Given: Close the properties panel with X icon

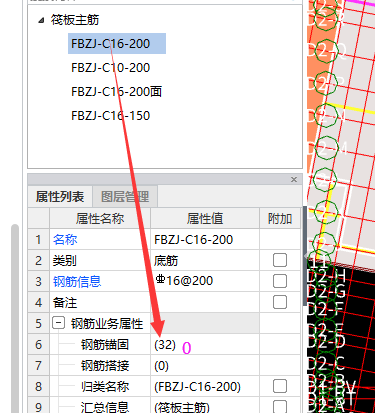Looking at the screenshot, I should tap(294, 180).
